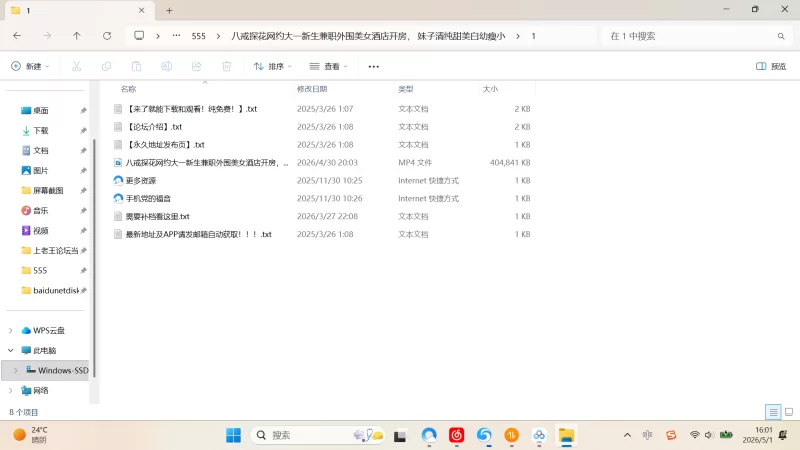Collapse the 此电脑 tree node
800x450 pixels.
pos(11,351)
